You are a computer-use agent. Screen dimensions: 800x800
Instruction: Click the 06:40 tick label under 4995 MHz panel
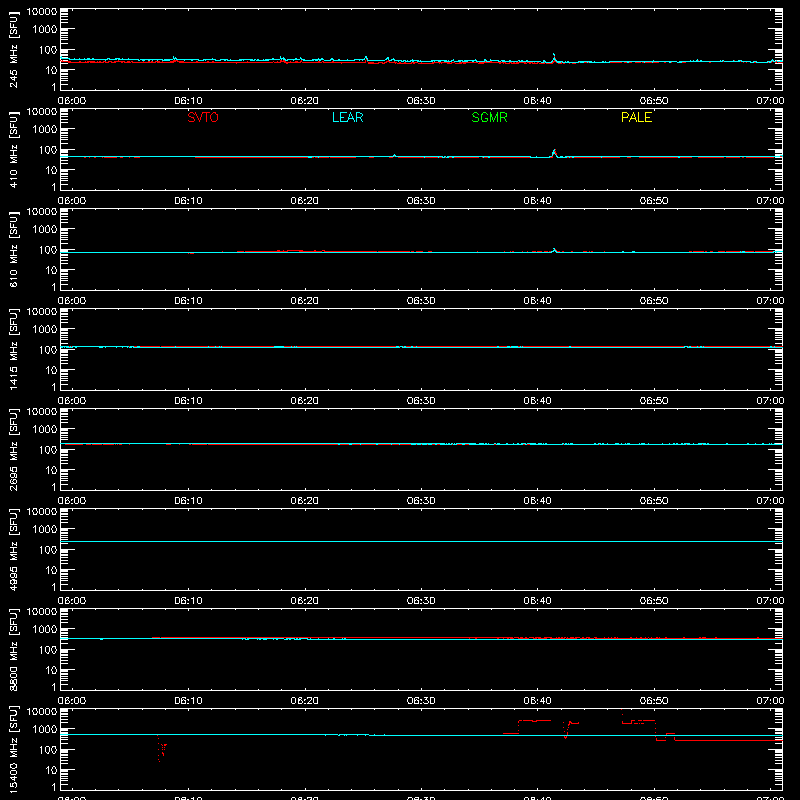[x=537, y=601]
